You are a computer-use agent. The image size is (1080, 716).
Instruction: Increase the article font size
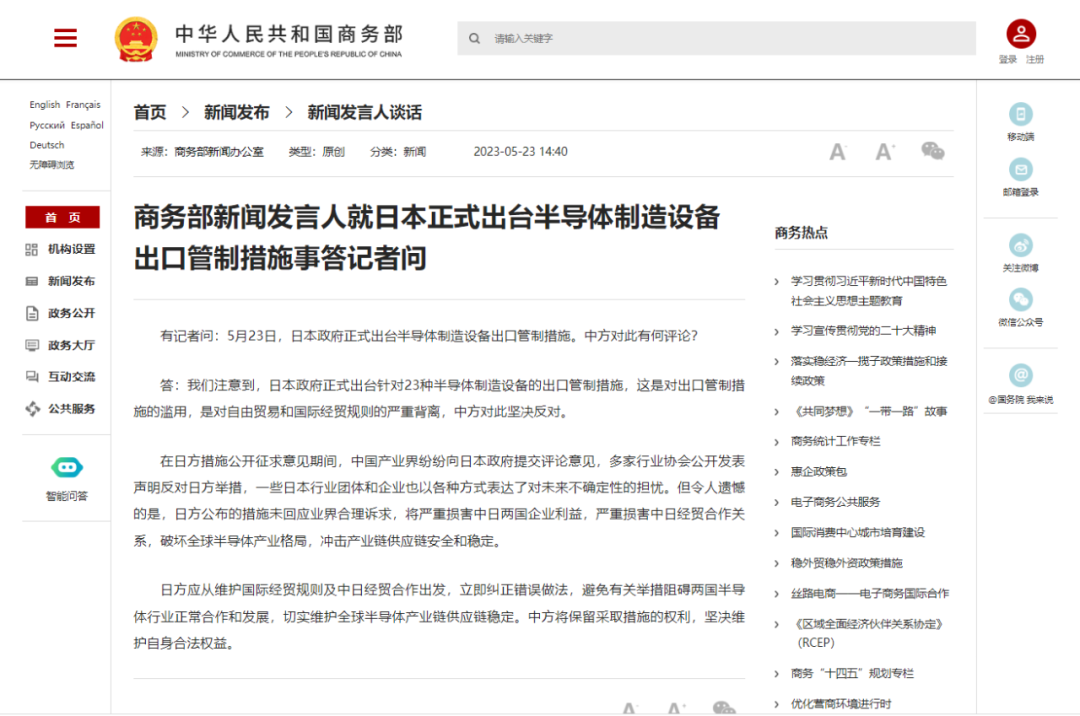click(x=885, y=151)
